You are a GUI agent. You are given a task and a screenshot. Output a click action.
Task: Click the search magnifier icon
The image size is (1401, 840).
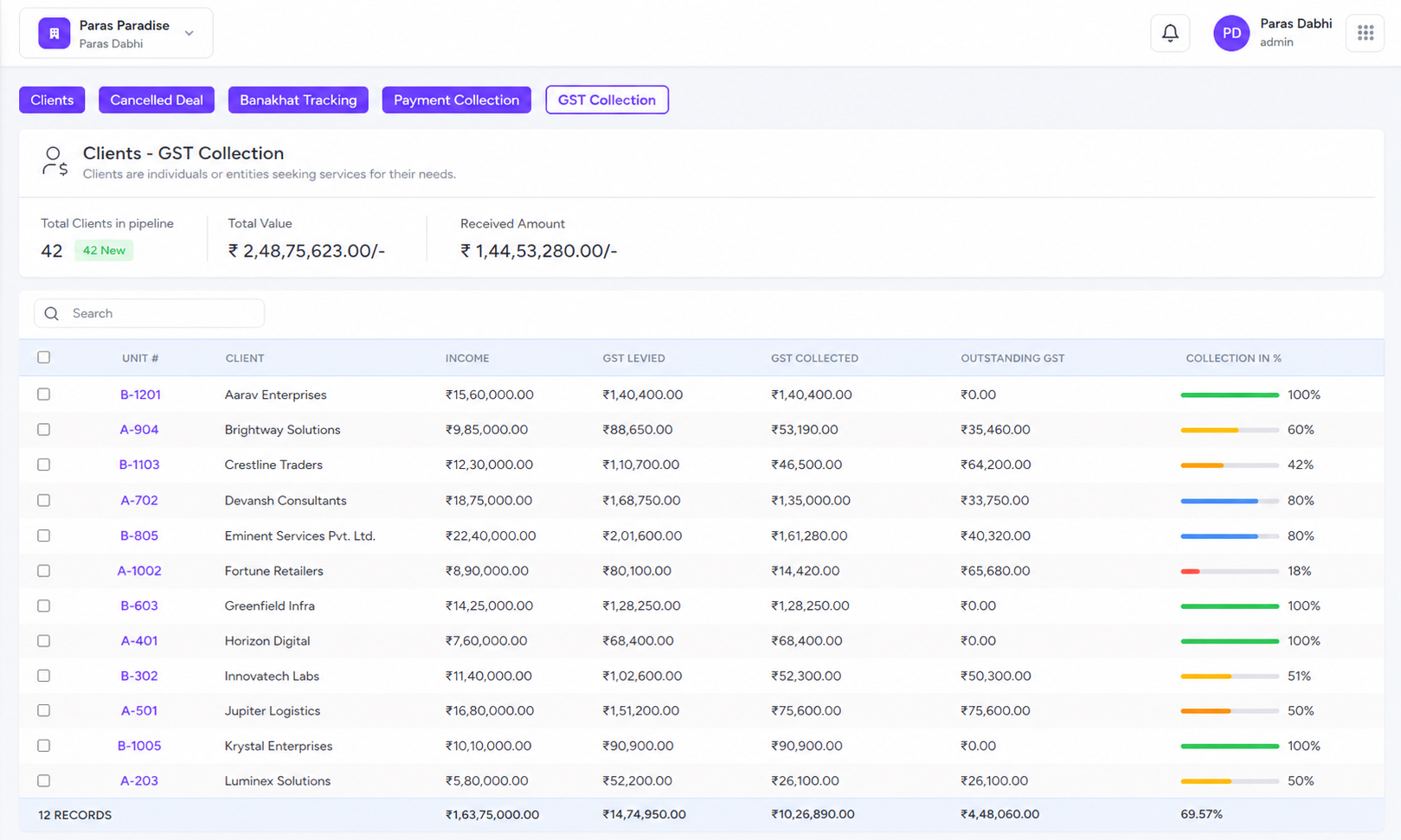click(x=52, y=313)
